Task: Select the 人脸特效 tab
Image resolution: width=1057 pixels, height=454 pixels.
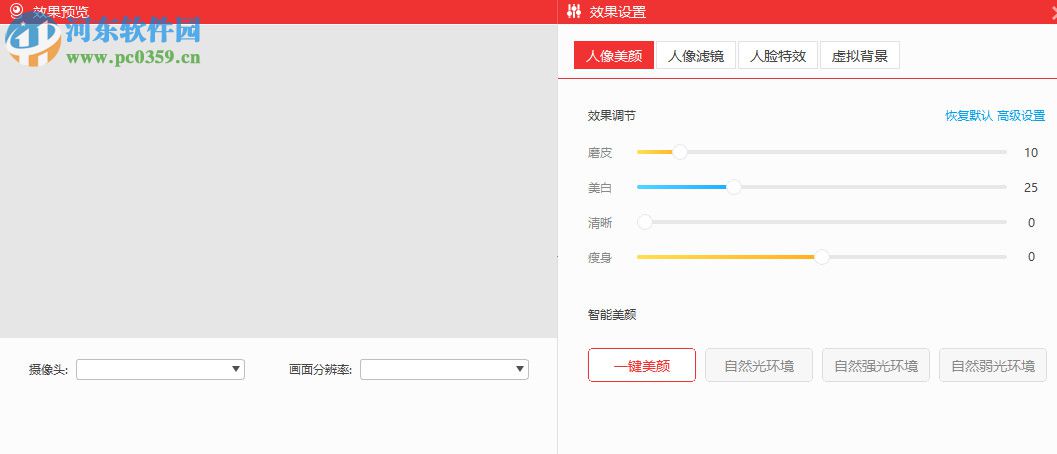Action: [778, 56]
